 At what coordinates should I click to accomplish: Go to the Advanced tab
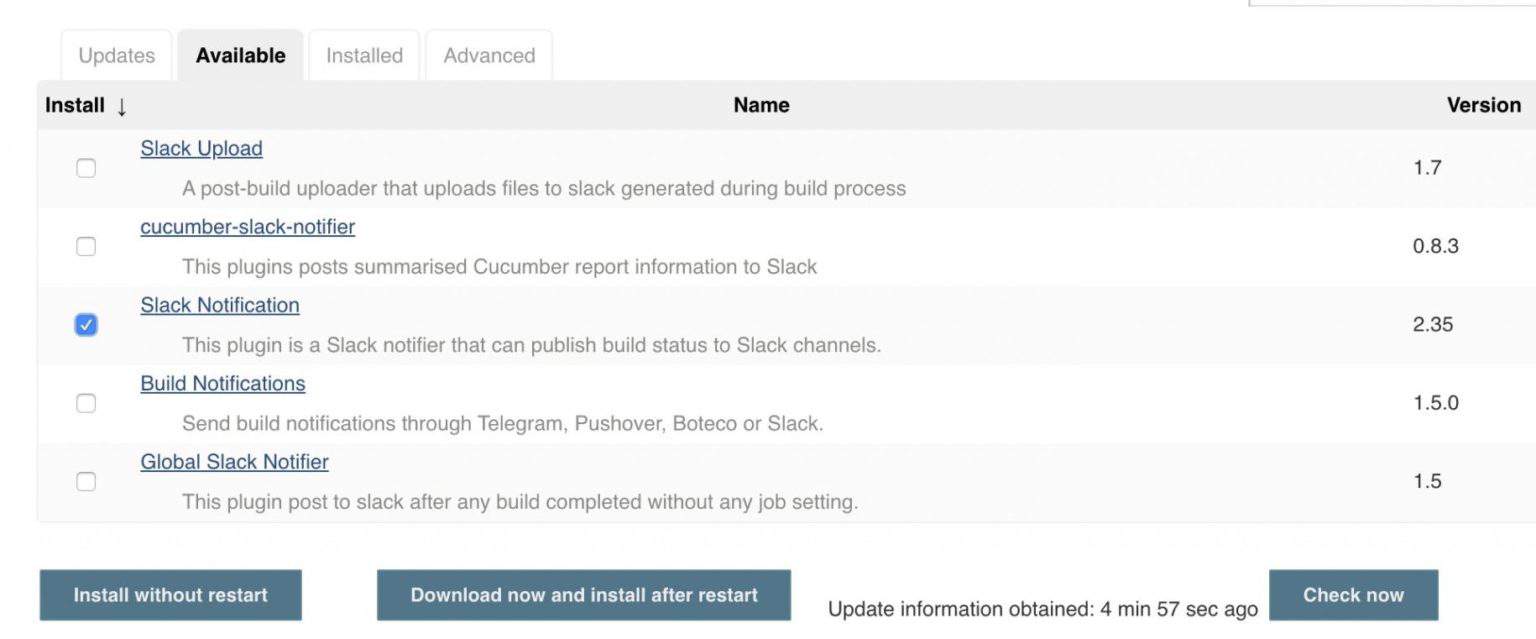click(x=489, y=55)
